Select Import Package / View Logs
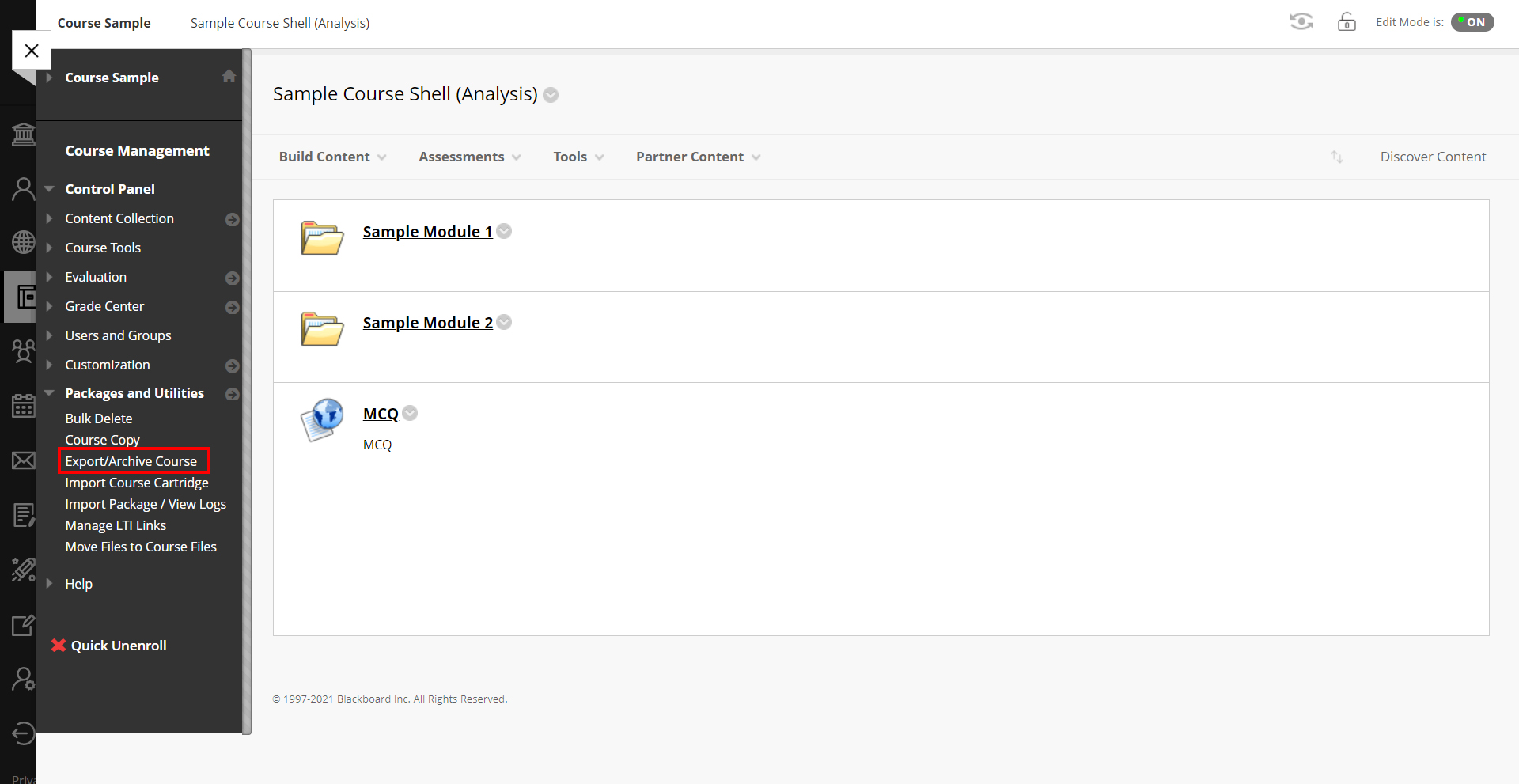Screen dimensions: 1519x784 coord(146,504)
